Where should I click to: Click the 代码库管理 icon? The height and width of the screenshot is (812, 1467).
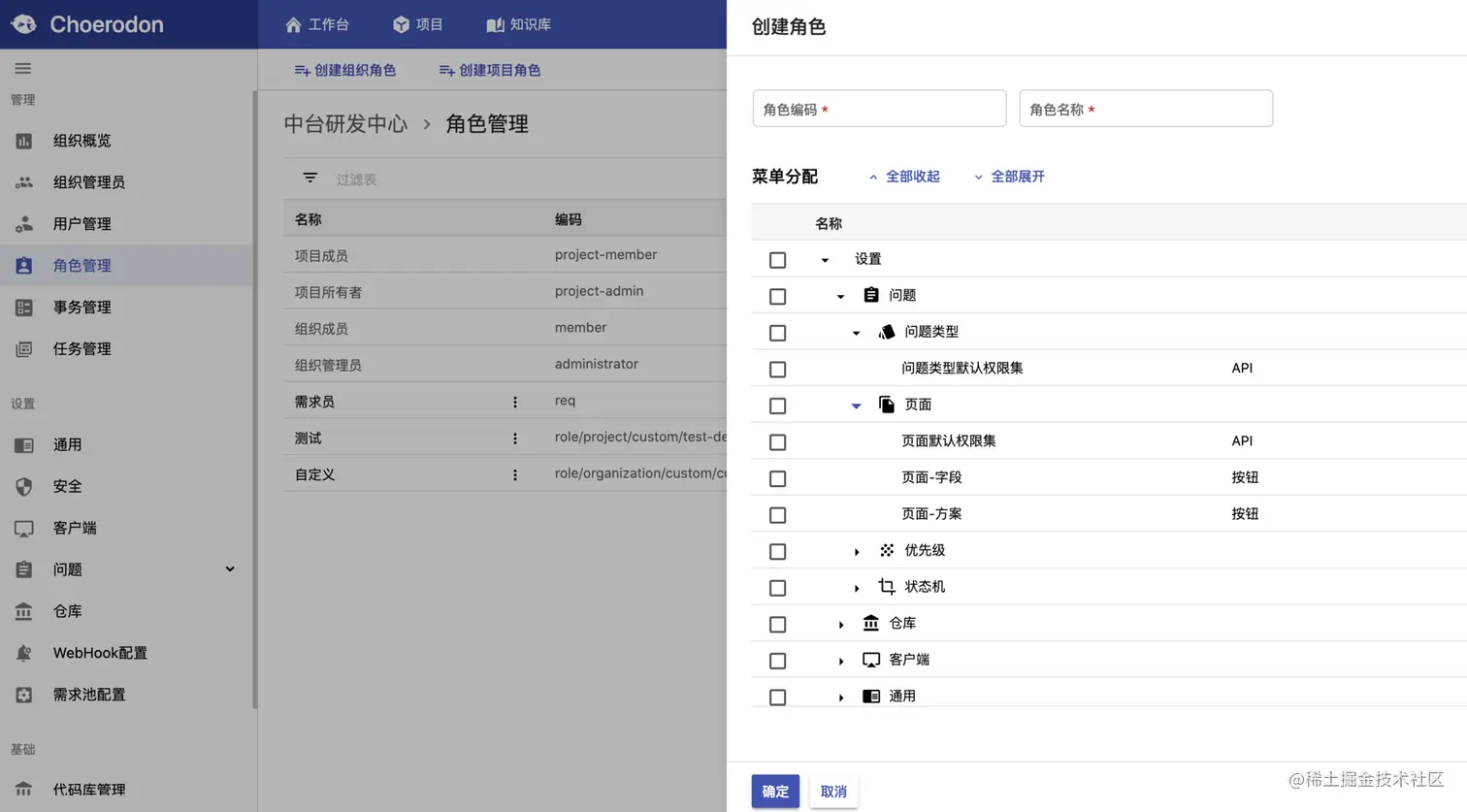[23, 790]
